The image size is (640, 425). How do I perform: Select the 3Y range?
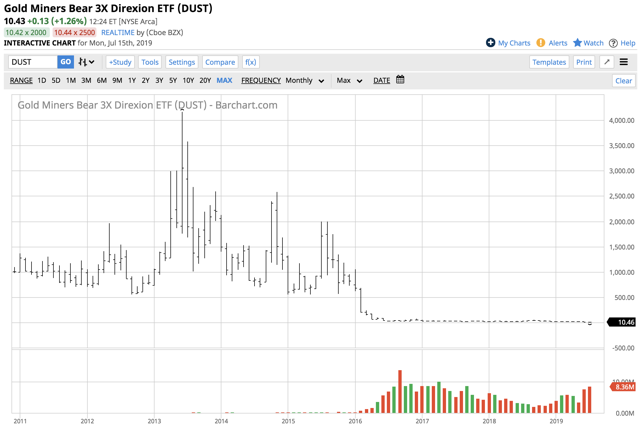159,80
